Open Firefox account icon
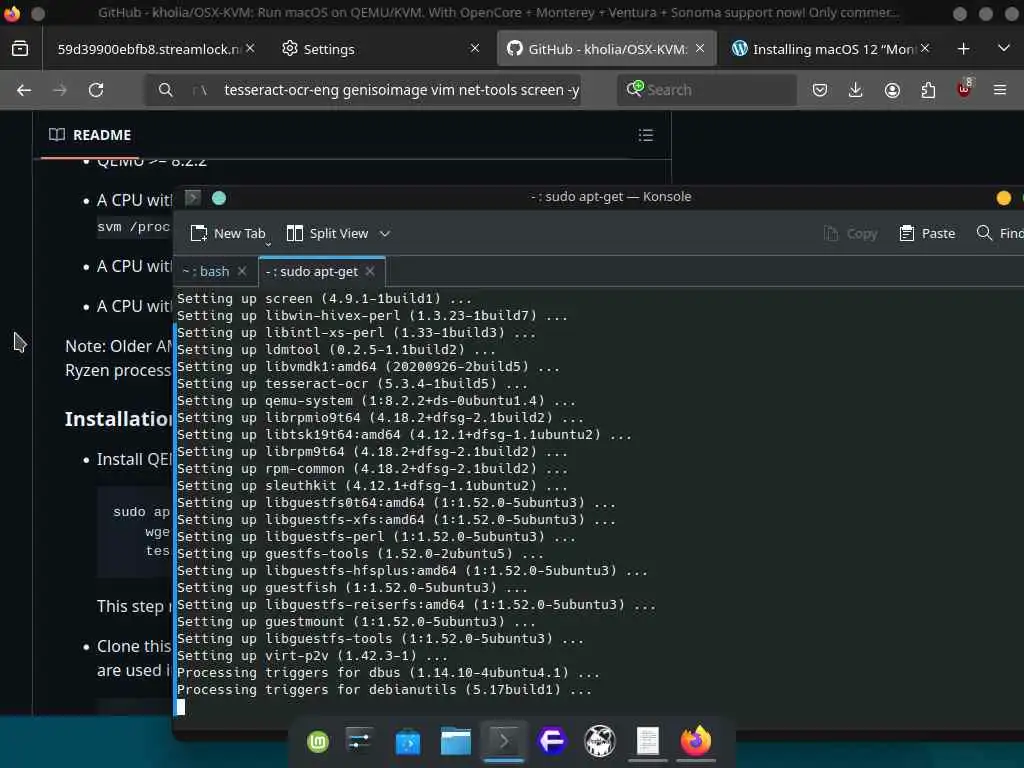 pos(892,90)
